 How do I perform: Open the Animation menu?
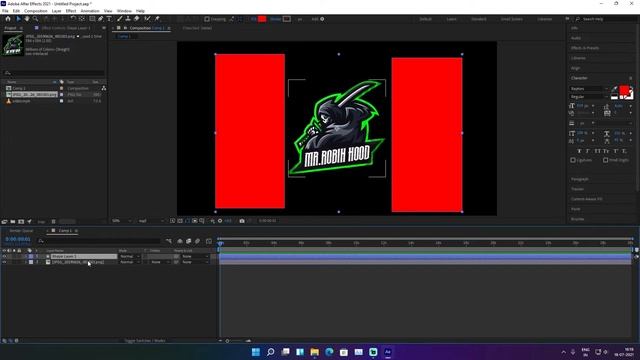point(90,11)
